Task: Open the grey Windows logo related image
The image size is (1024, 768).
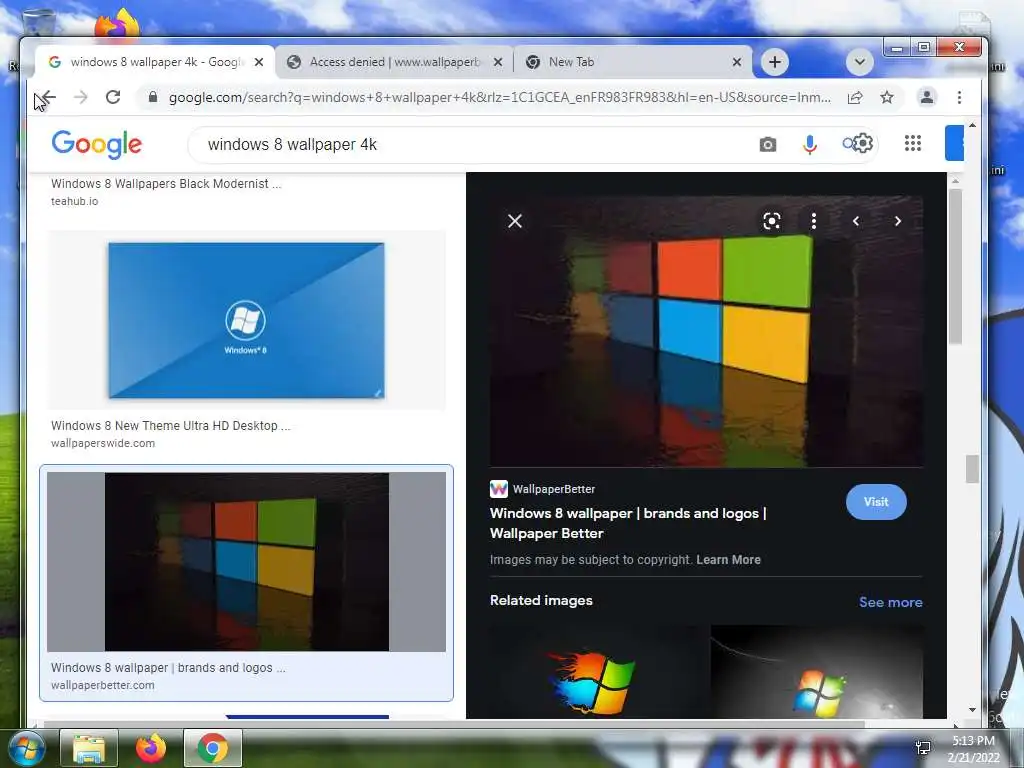Action: [x=817, y=673]
